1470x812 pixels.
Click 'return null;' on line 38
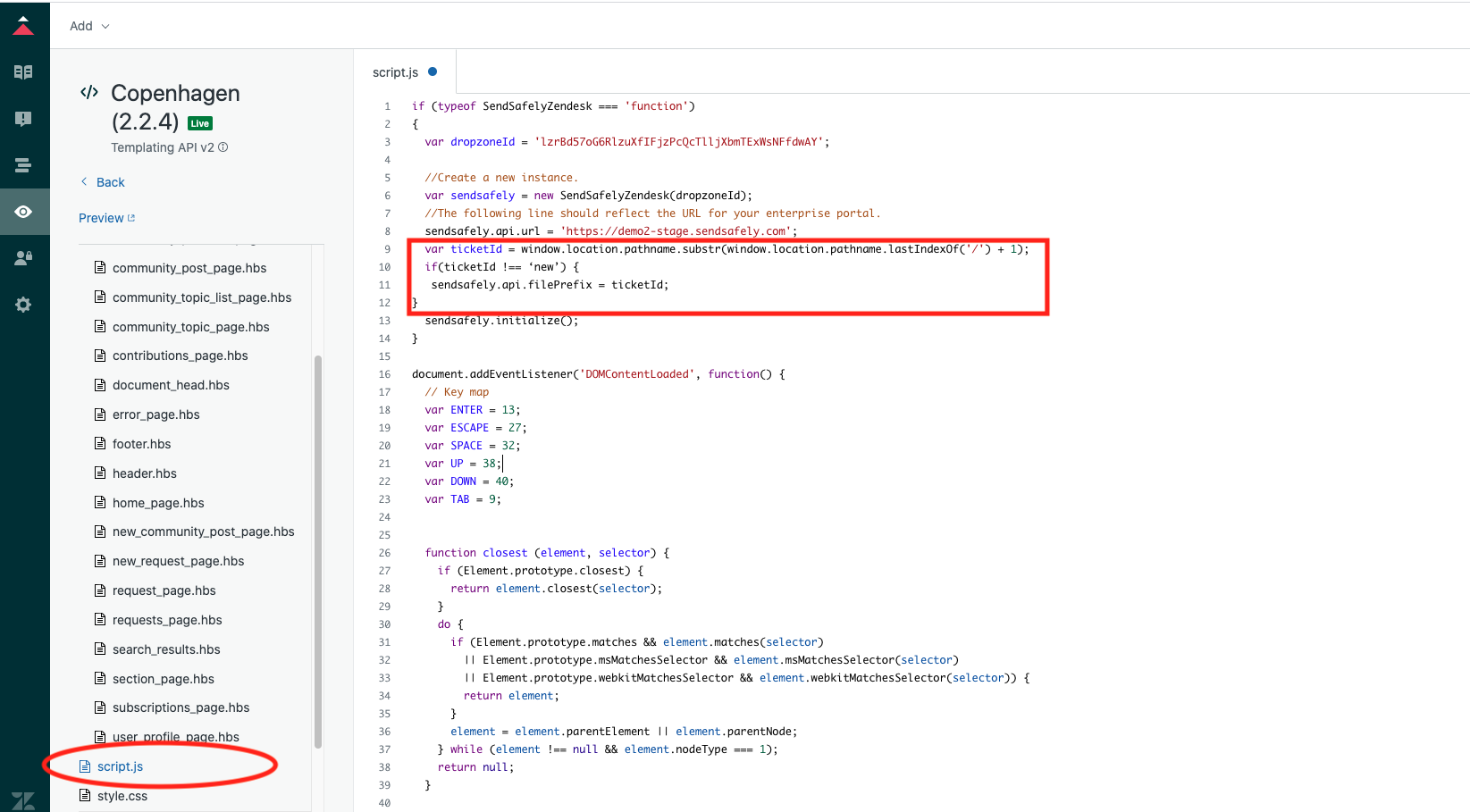(x=475, y=767)
